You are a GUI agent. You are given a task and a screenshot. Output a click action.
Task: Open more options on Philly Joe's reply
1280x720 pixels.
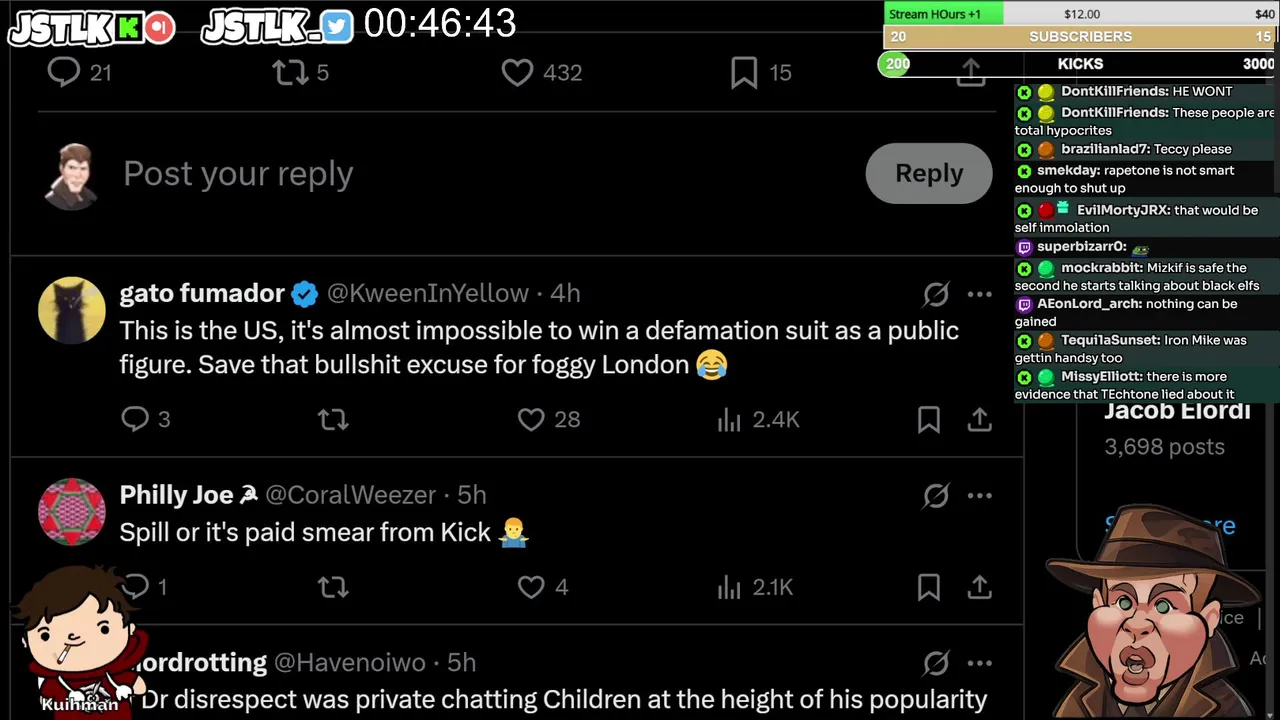pos(980,495)
